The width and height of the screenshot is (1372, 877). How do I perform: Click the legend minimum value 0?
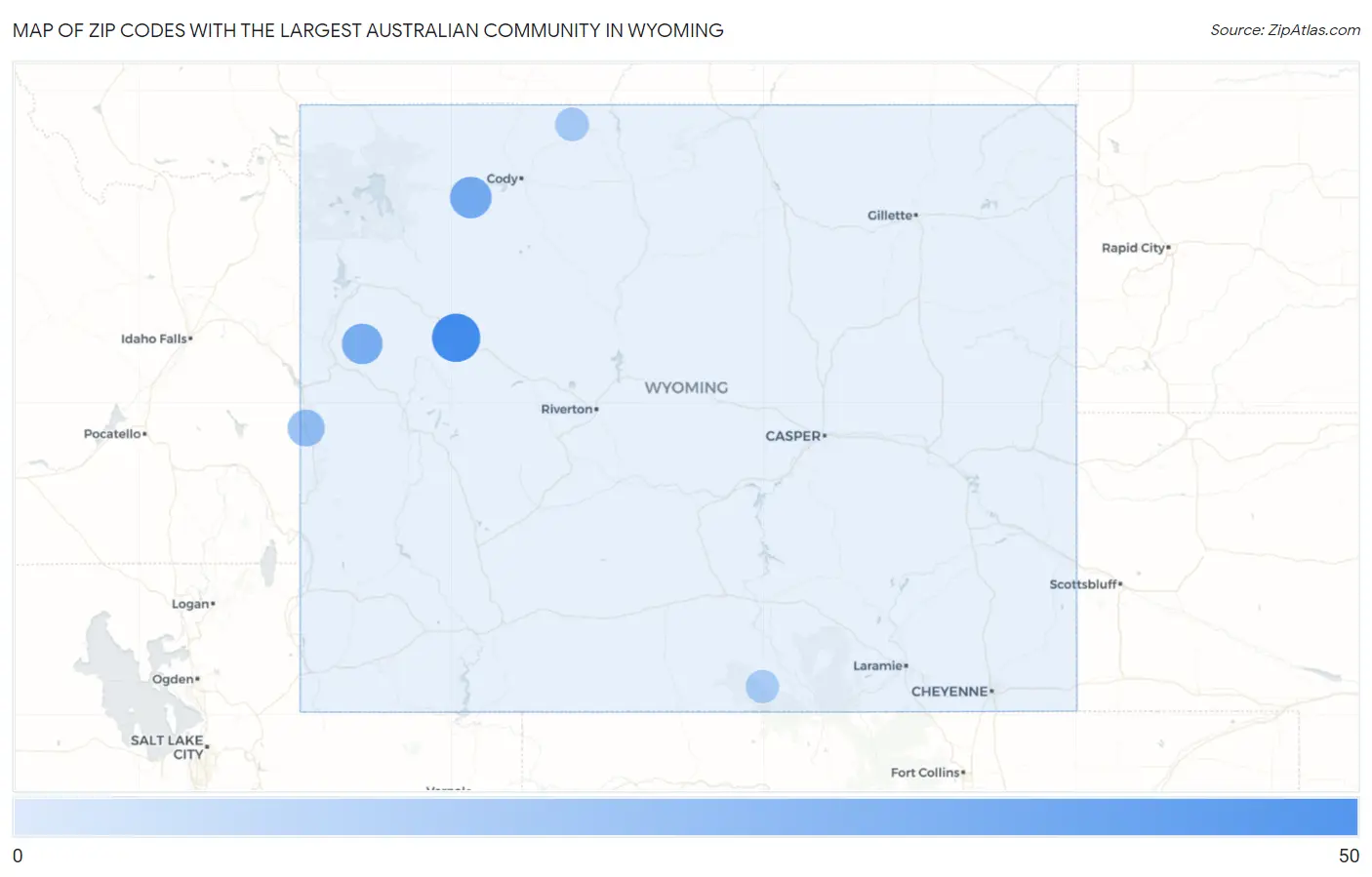pyautogui.click(x=18, y=856)
